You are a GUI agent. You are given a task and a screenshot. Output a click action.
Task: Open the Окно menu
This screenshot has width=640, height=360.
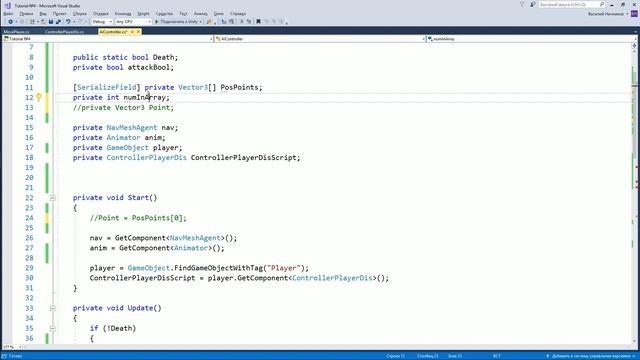[219, 13]
